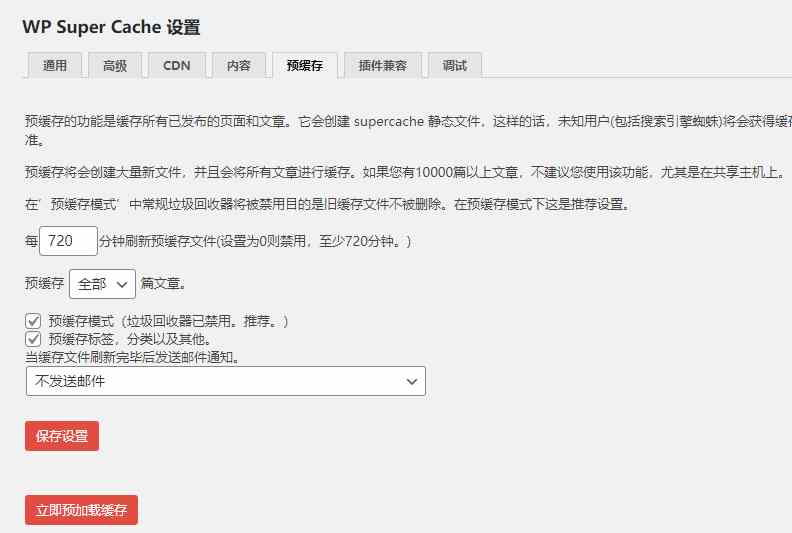Expand the 不发送邮件 notification dropdown
The height and width of the screenshot is (533, 792).
point(226,381)
